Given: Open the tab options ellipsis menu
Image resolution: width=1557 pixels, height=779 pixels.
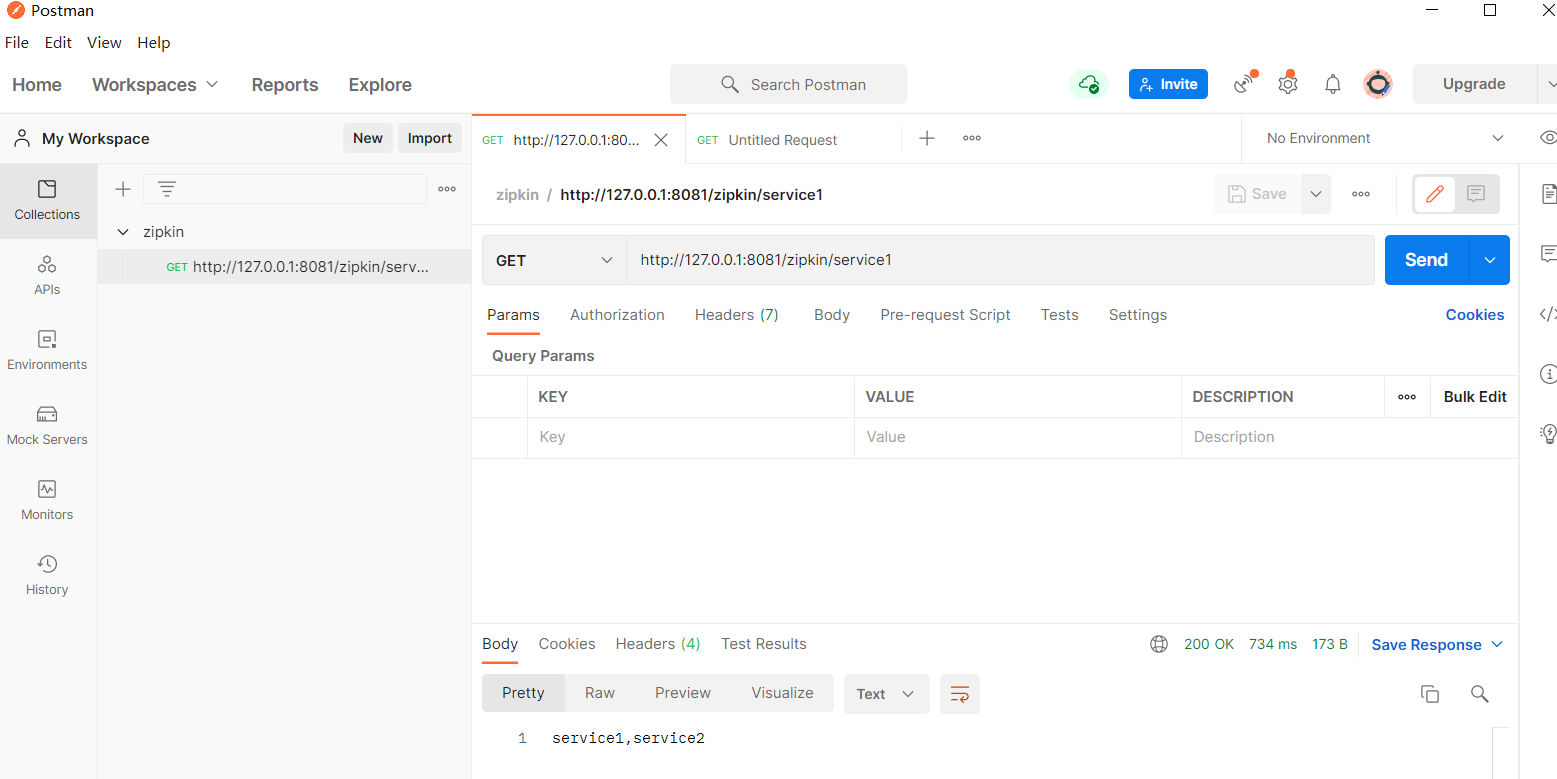Looking at the screenshot, I should tap(972, 138).
